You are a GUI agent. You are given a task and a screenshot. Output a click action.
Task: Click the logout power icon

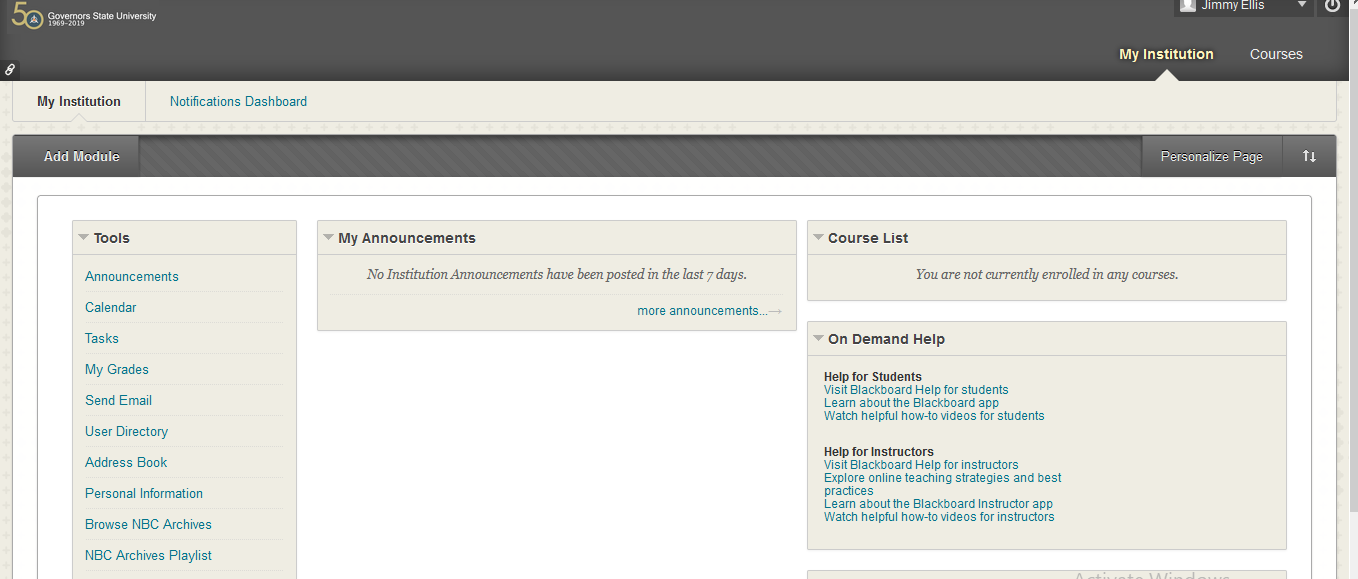point(1332,6)
